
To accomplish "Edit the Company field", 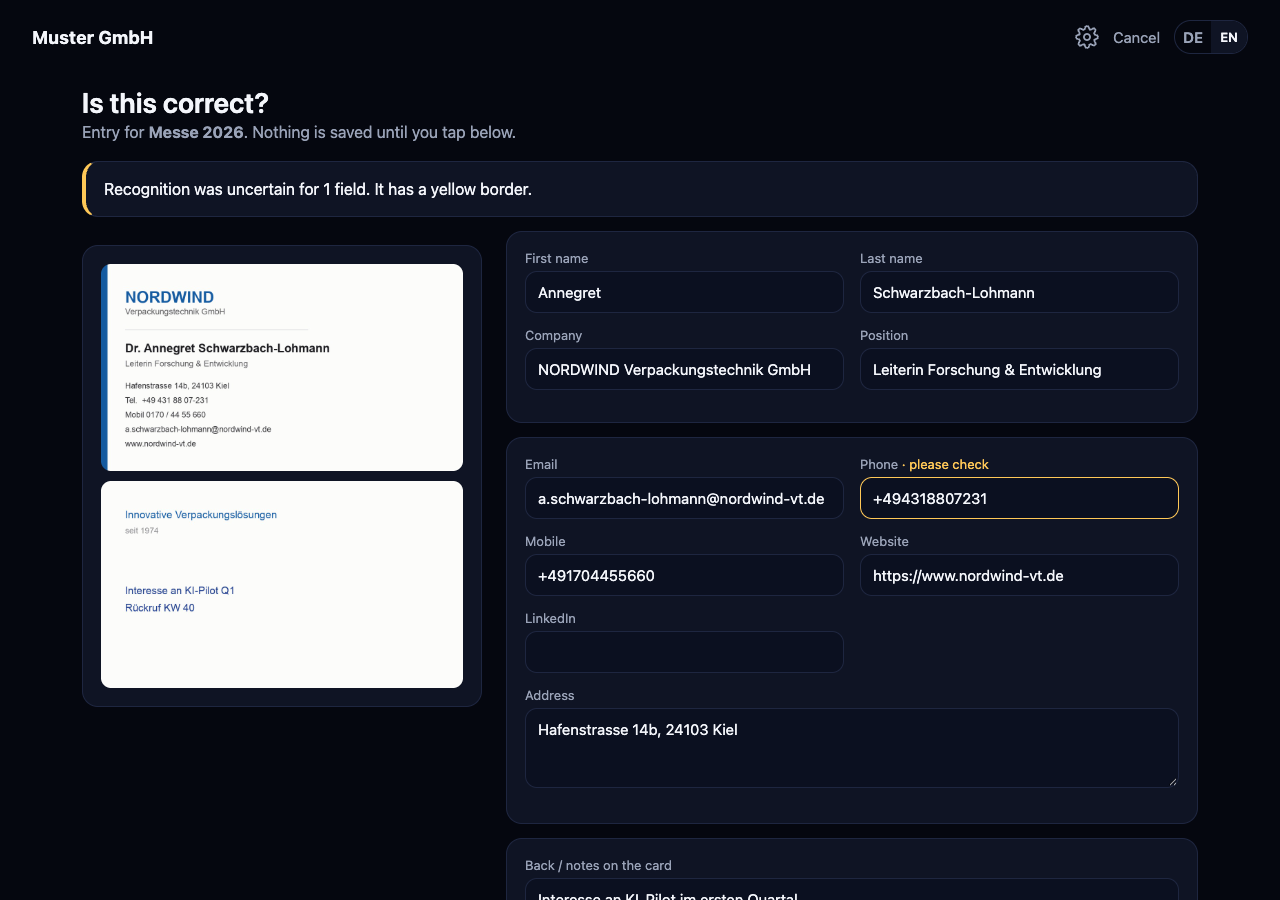I will 684,369.
